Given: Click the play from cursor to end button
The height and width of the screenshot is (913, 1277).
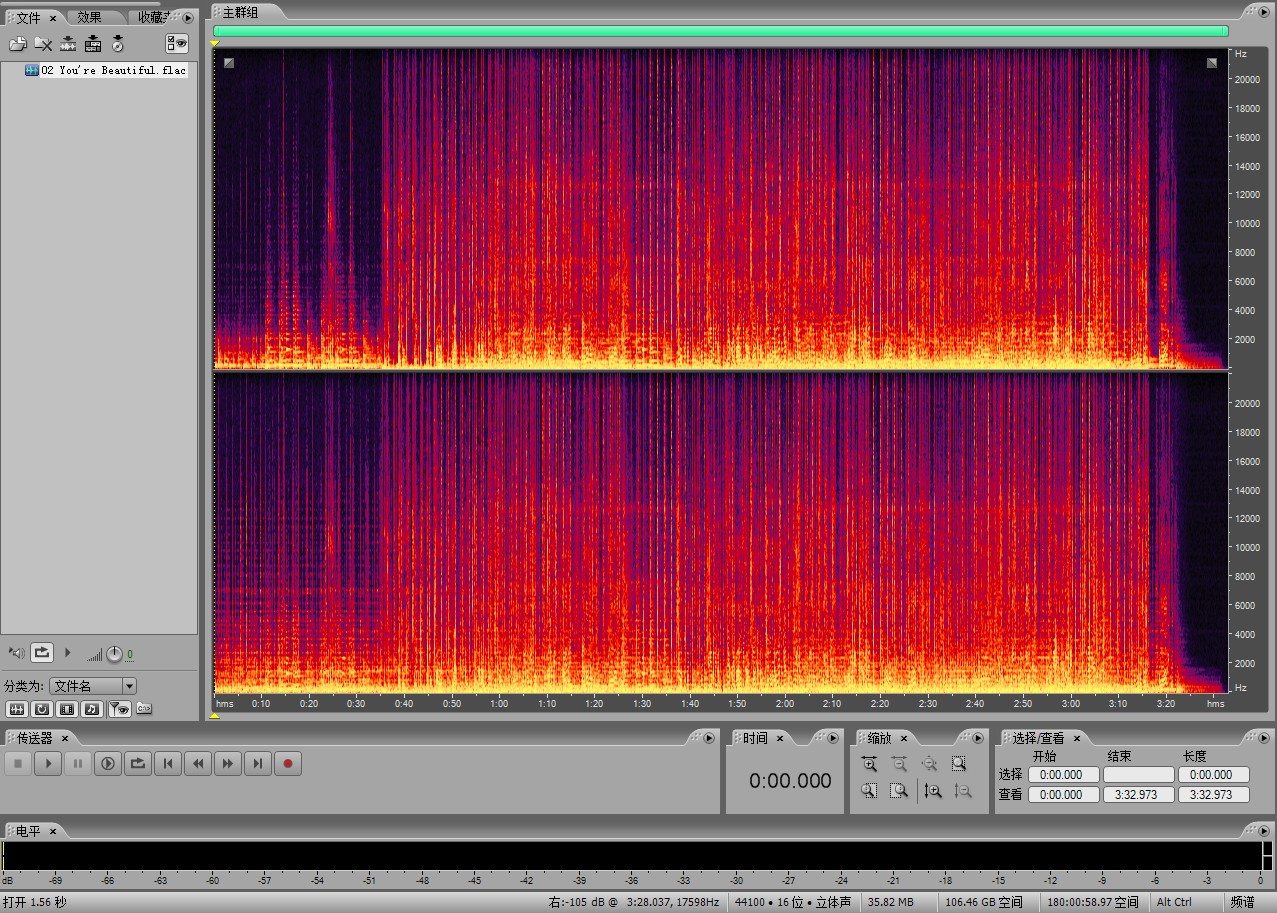Looking at the screenshot, I should coord(108,764).
